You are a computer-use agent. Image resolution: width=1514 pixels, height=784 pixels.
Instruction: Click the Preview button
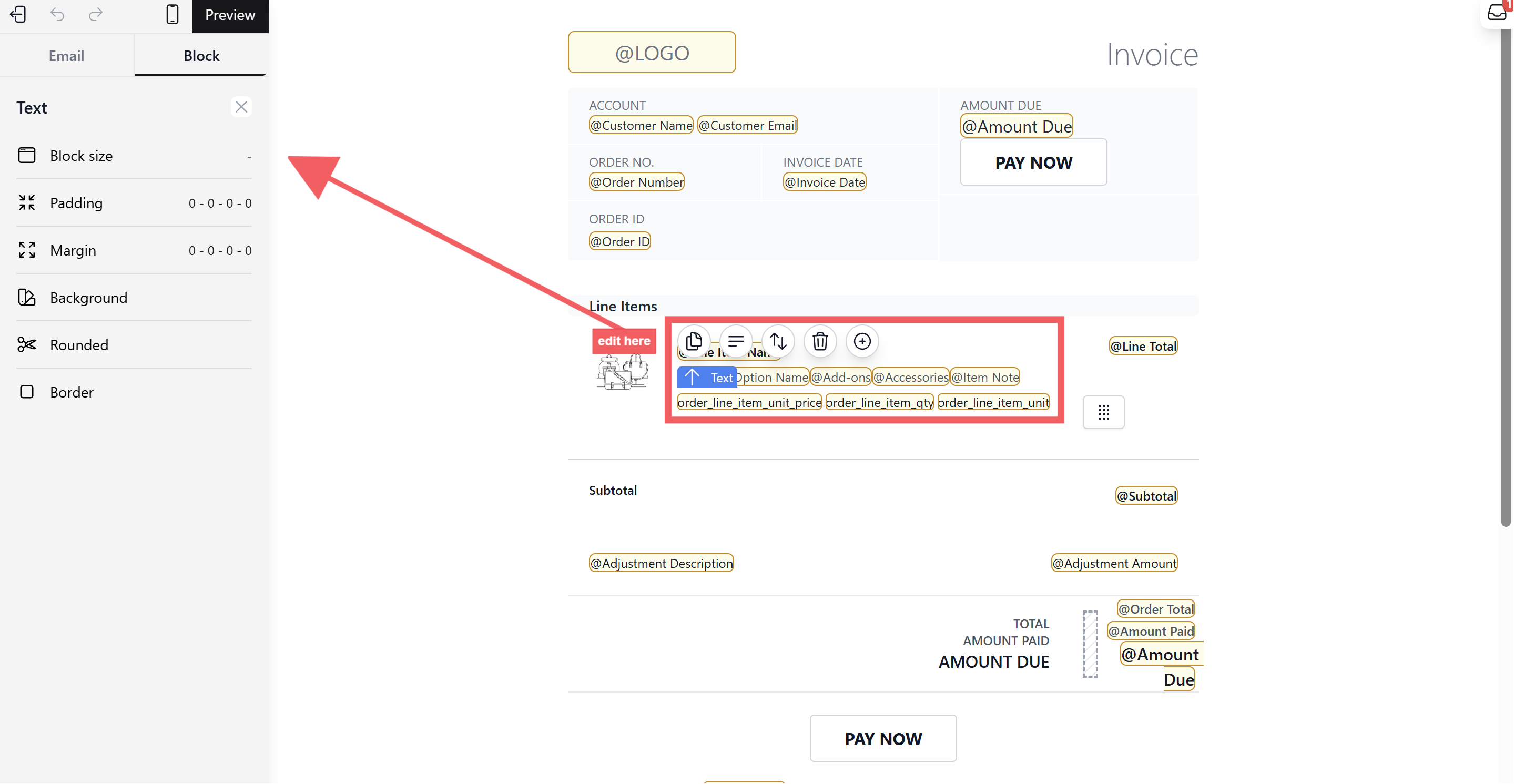click(x=230, y=15)
